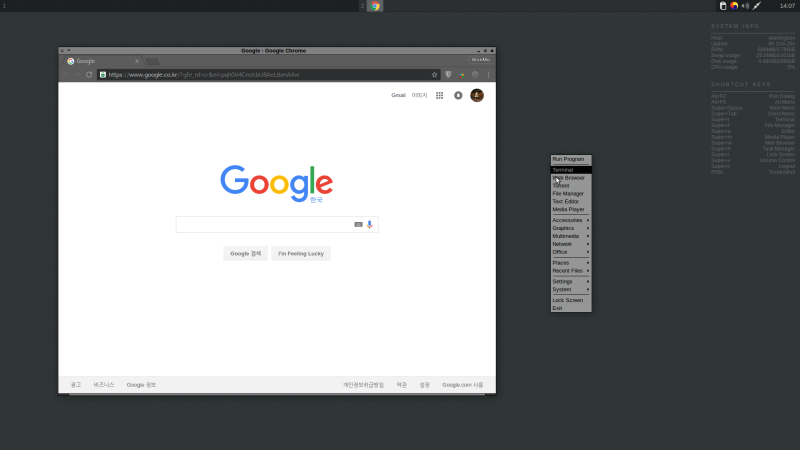Open the 개인정보처리방침 footer link

point(363,385)
